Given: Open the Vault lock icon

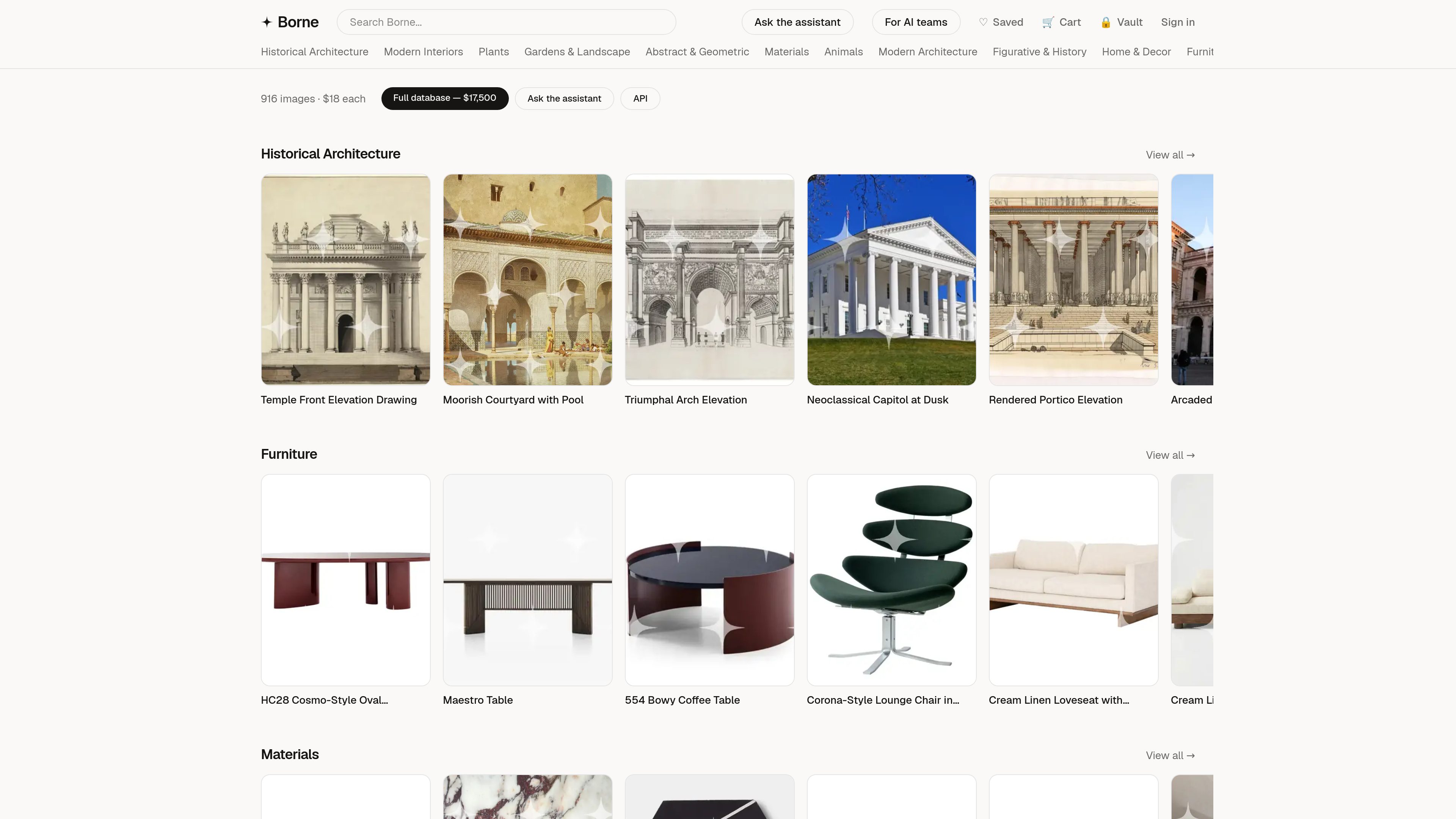Looking at the screenshot, I should tap(1106, 22).
